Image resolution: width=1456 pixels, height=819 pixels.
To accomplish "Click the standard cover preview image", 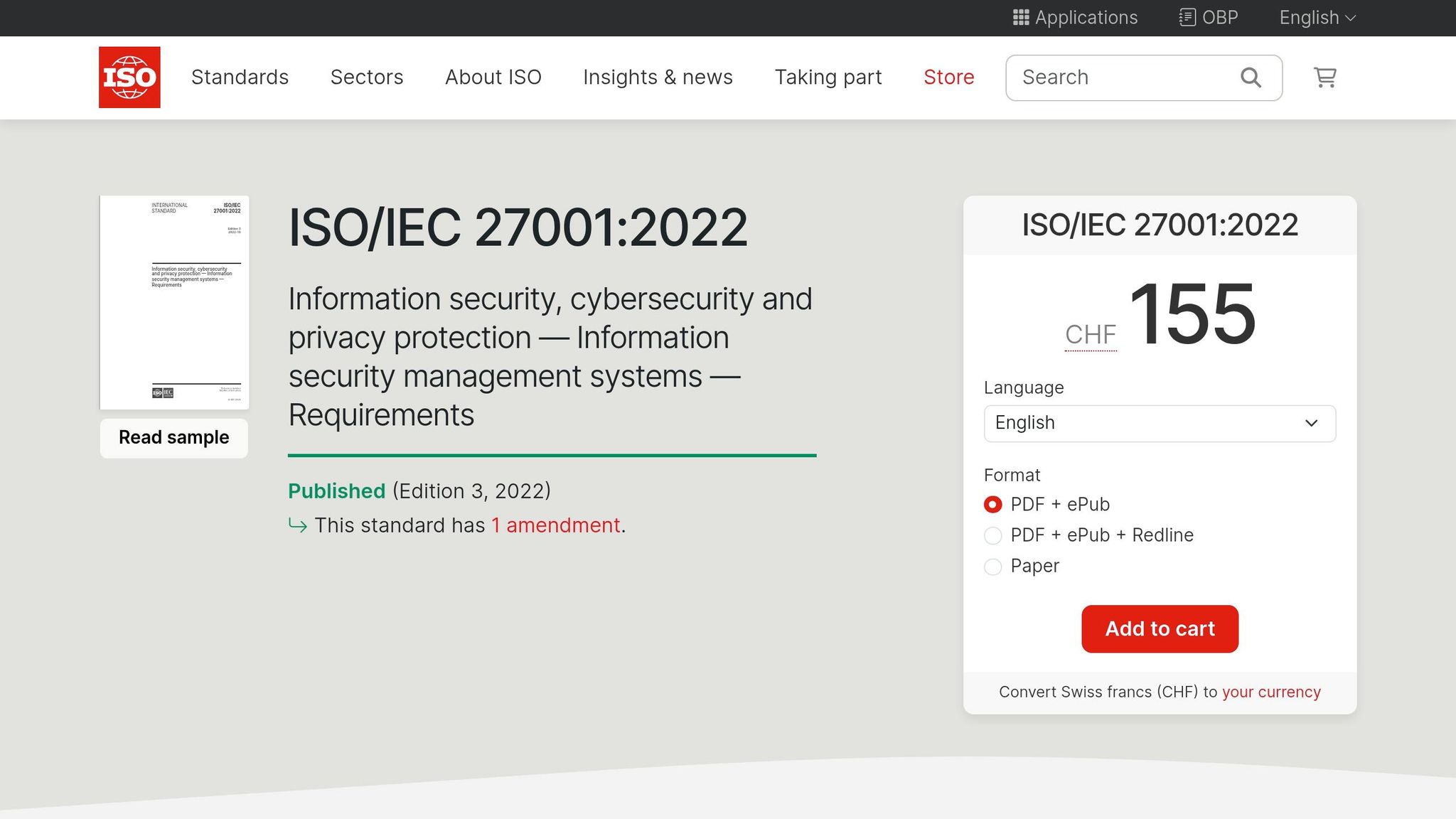I will click(173, 302).
